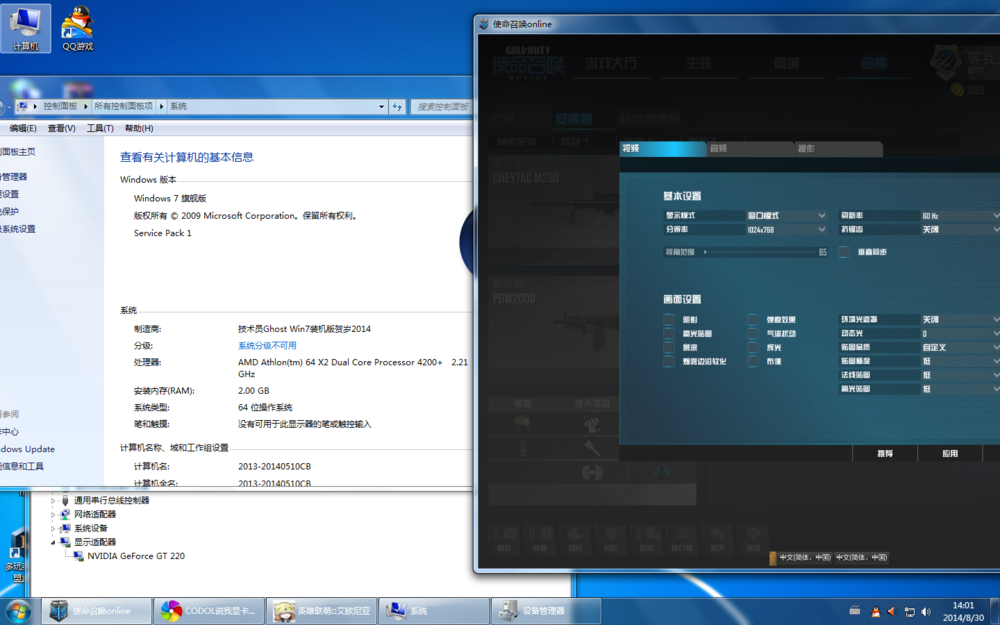Image resolution: width=1000 pixels, height=625 pixels.
Task: Open the 计算机 desktop icon
Action: tap(26, 29)
